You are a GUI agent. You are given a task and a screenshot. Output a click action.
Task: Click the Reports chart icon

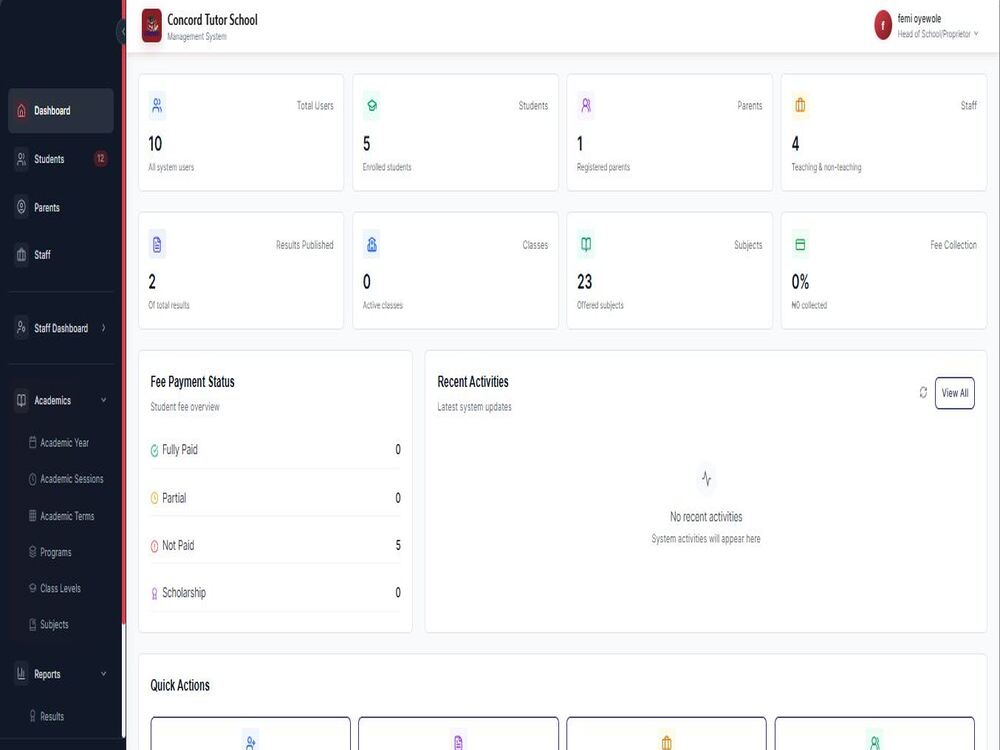click(21, 674)
